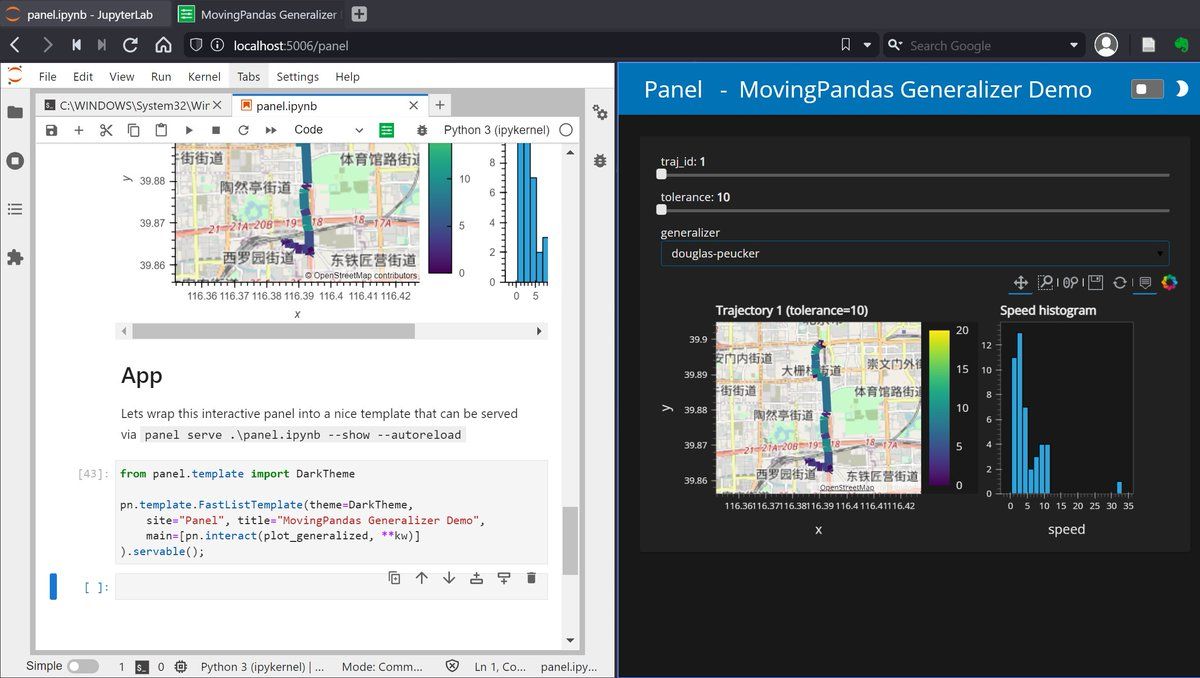Toggle the Hover tool in plot toolbar
The image size is (1200, 678).
coord(1145,283)
